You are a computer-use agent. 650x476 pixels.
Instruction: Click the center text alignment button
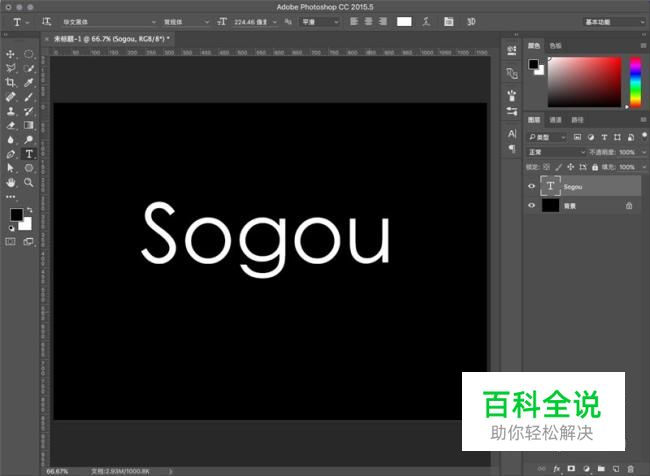[x=369, y=21]
